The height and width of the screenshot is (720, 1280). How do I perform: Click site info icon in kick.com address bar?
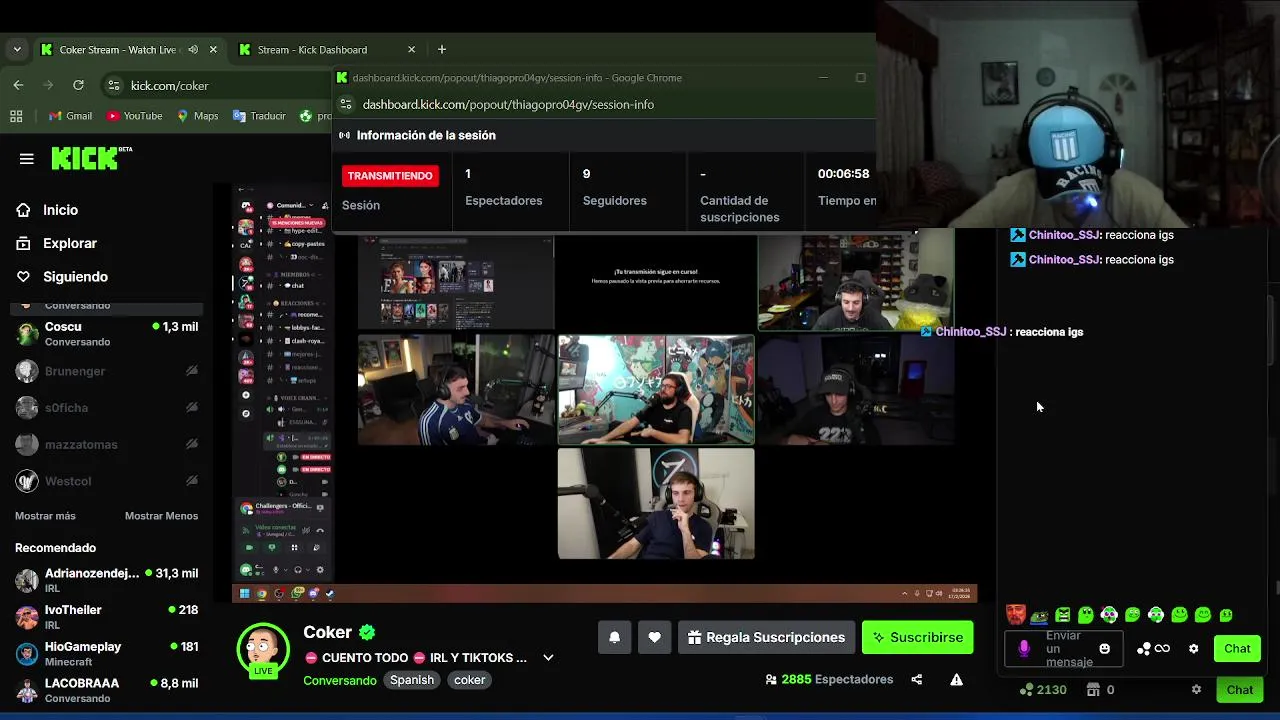(114, 85)
